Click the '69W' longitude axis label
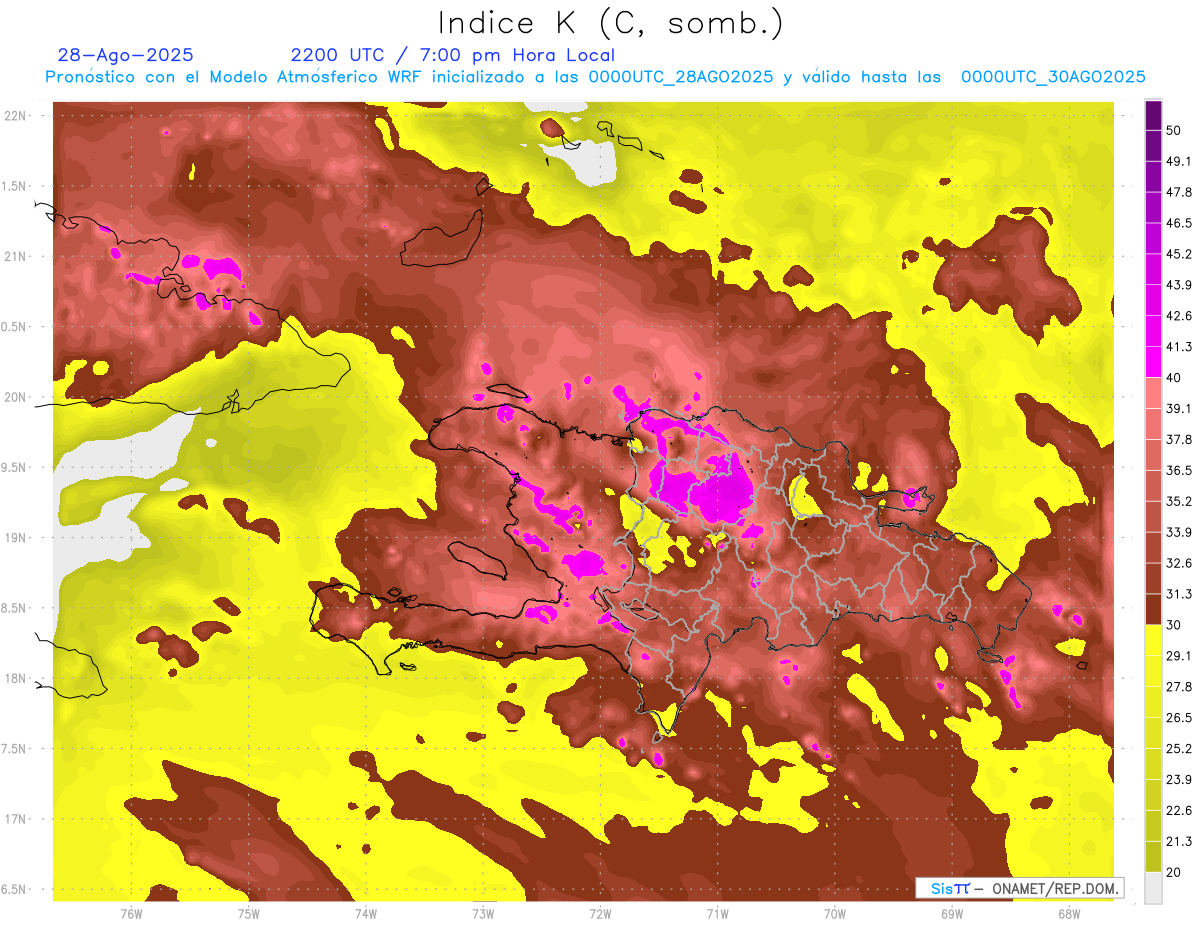The width and height of the screenshot is (1200, 927). click(x=952, y=914)
